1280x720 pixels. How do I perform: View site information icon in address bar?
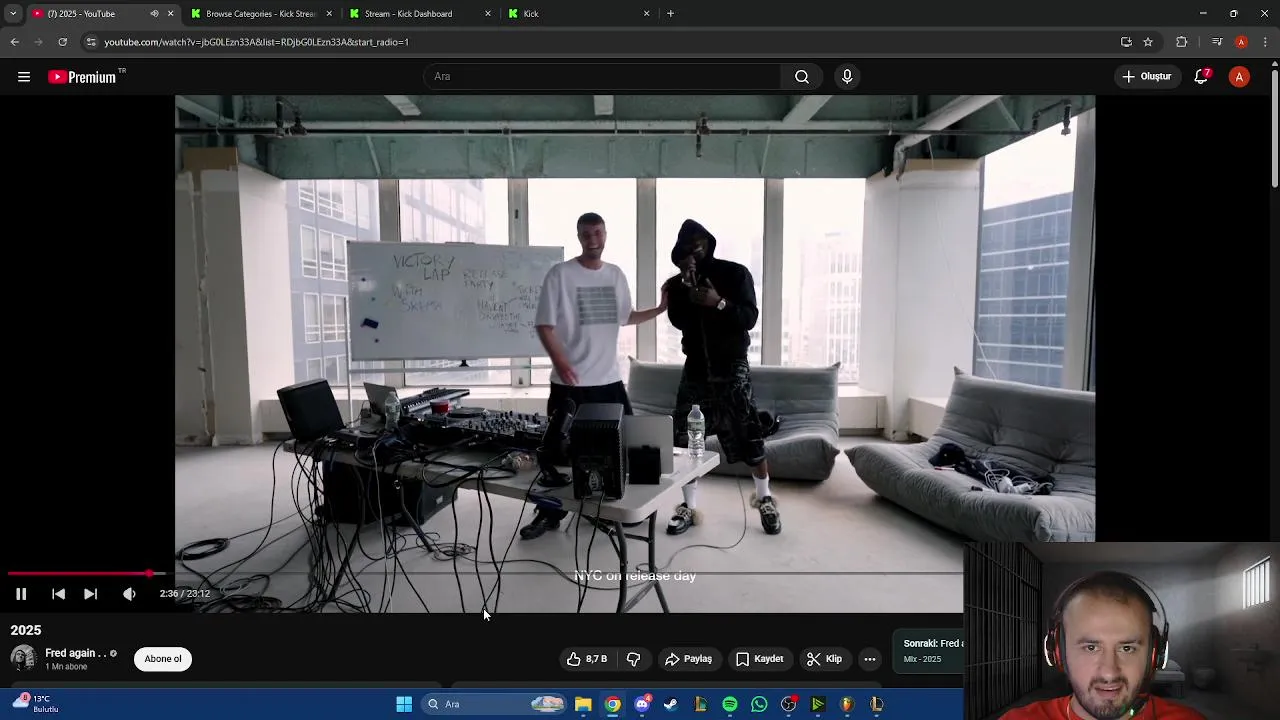[91, 42]
